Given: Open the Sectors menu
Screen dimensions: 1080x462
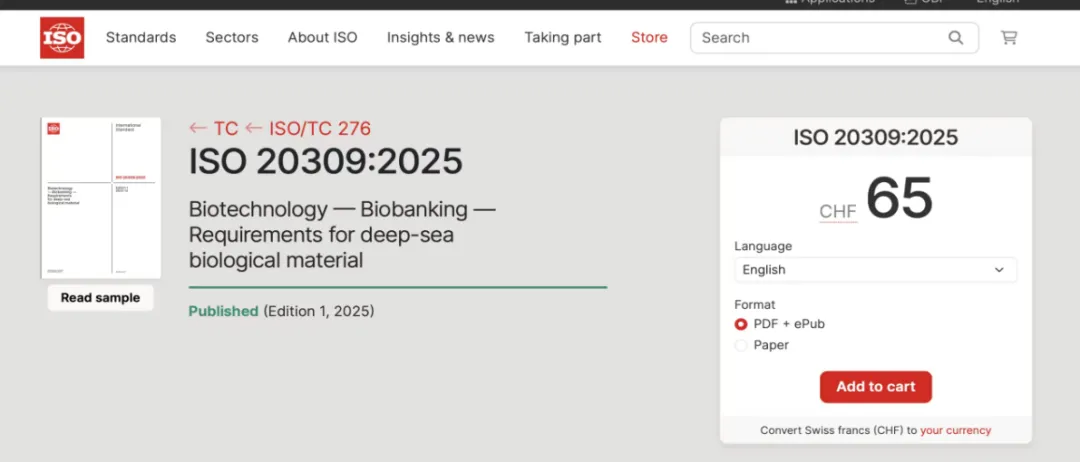Looking at the screenshot, I should coord(232,38).
